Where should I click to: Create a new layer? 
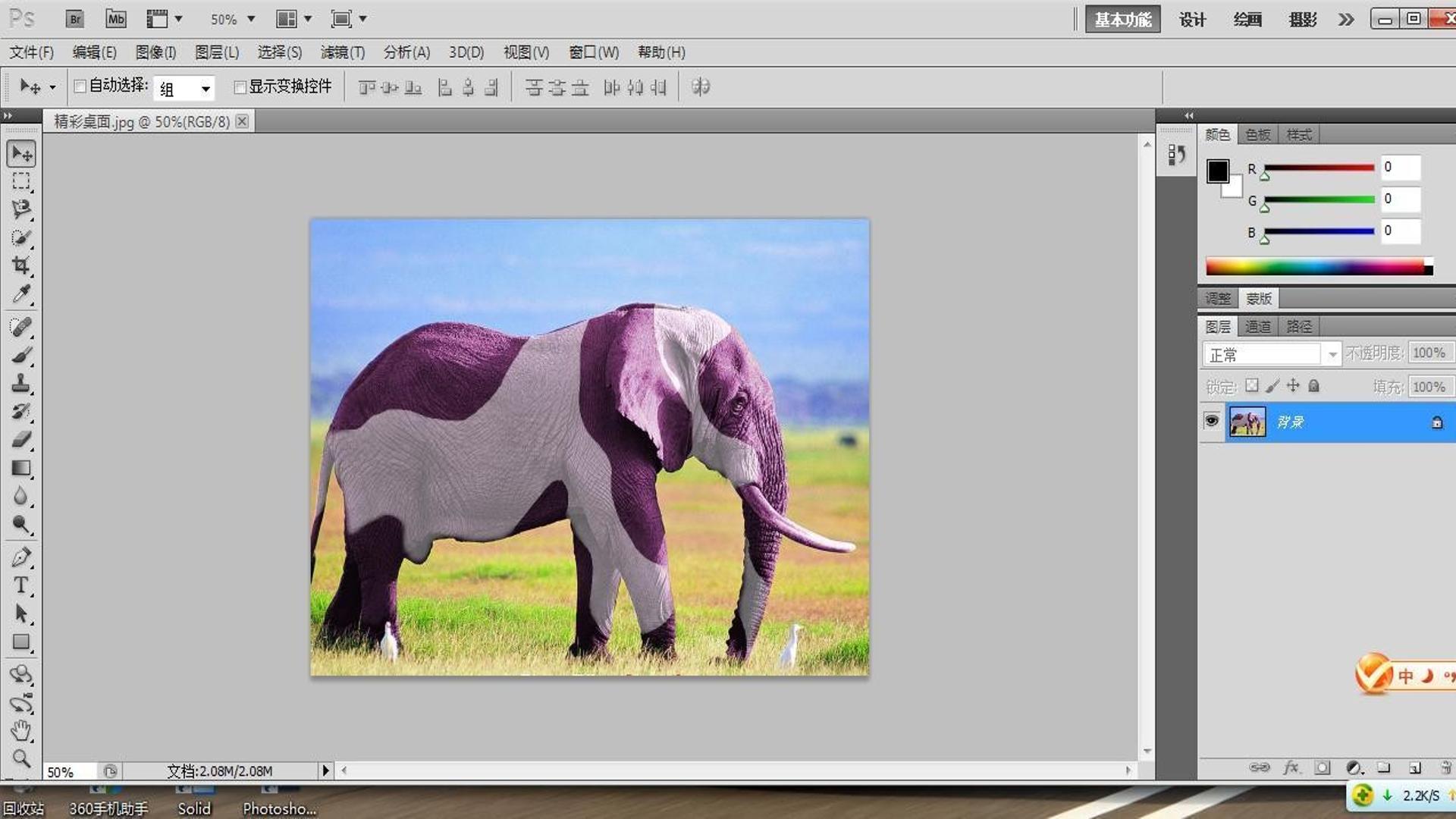(1415, 767)
